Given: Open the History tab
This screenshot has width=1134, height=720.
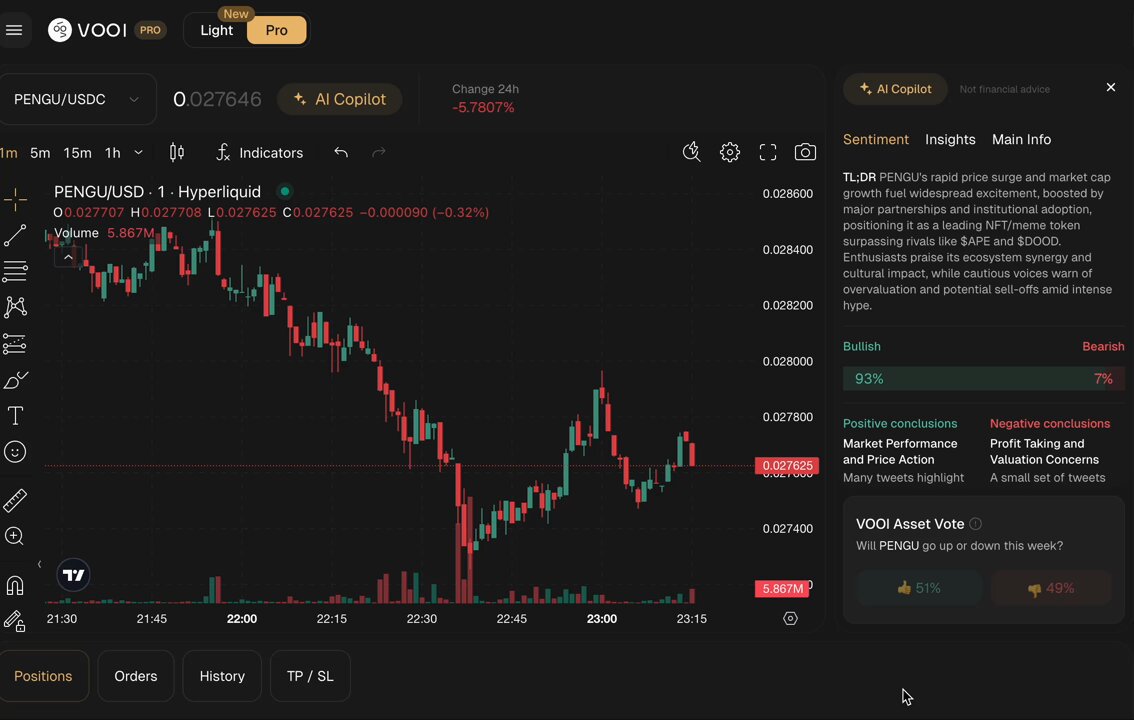Looking at the screenshot, I should point(222,676).
